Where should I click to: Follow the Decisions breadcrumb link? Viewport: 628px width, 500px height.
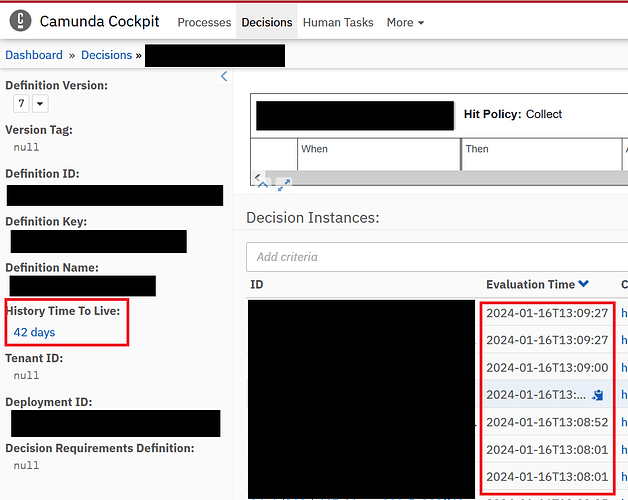coord(107,55)
